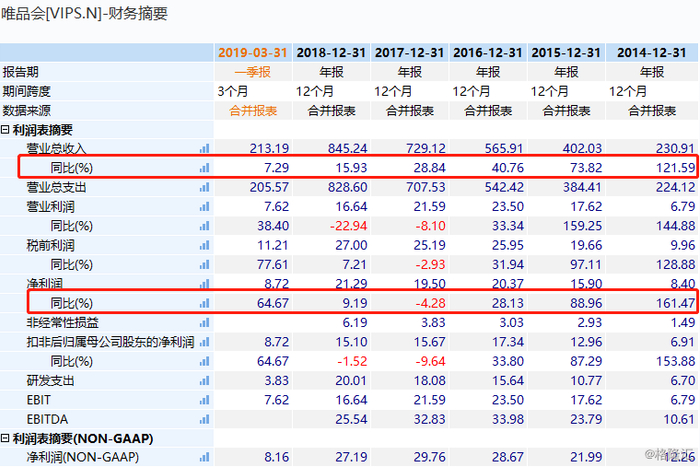Click revenue value 845.24
Viewport: 700px width, 467px height.
[347, 148]
